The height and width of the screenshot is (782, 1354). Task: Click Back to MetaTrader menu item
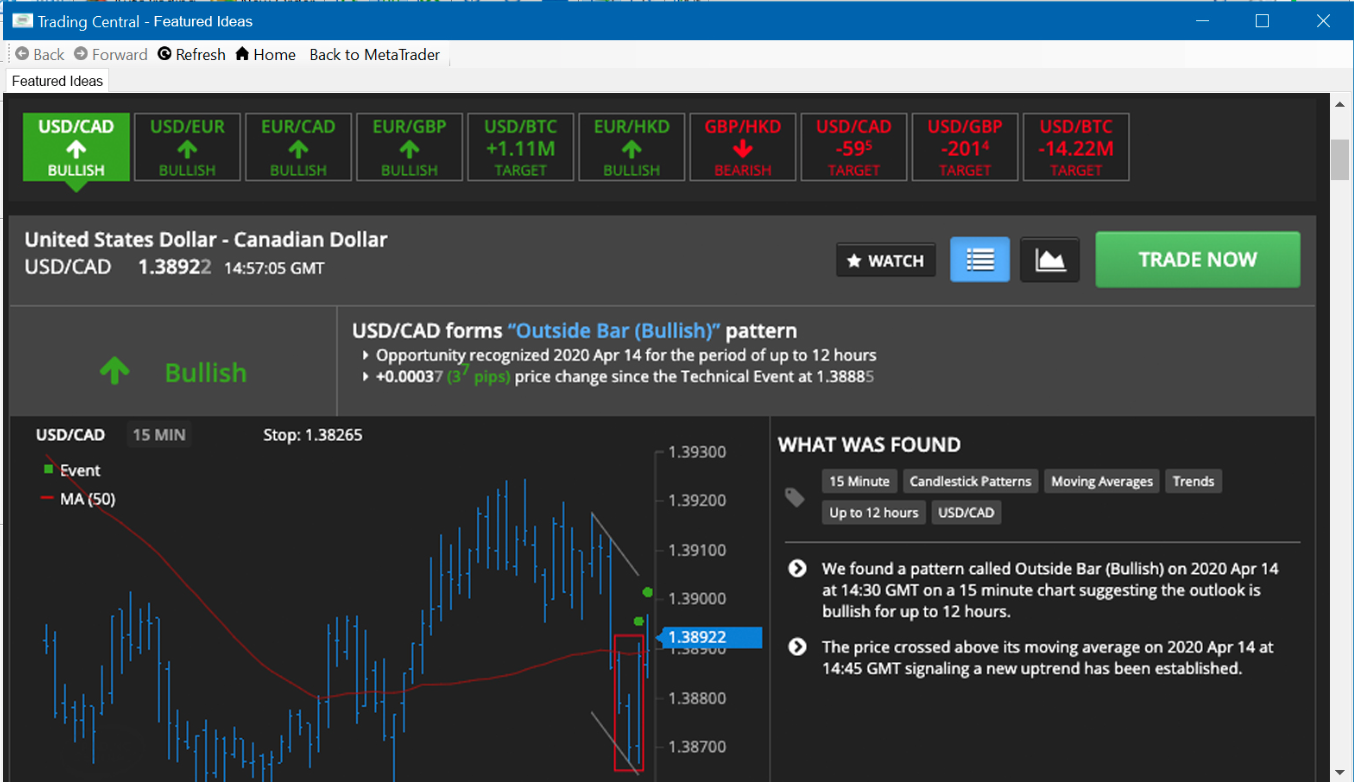click(374, 54)
